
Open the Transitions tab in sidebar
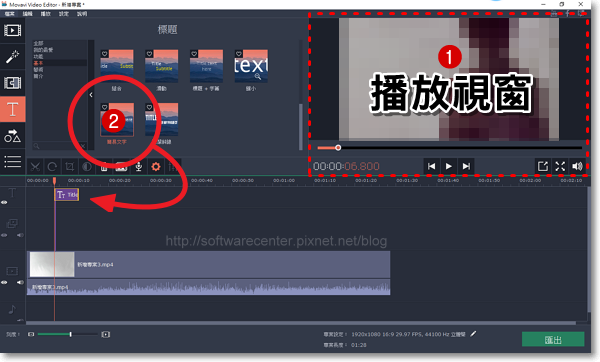pyautogui.click(x=13, y=83)
